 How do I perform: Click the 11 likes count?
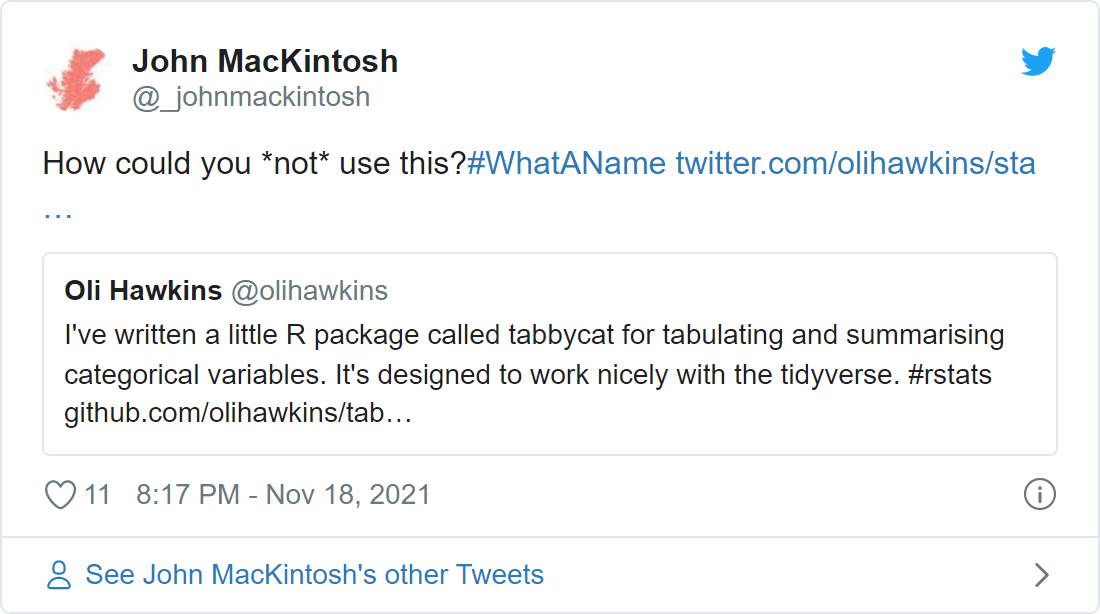(x=98, y=495)
